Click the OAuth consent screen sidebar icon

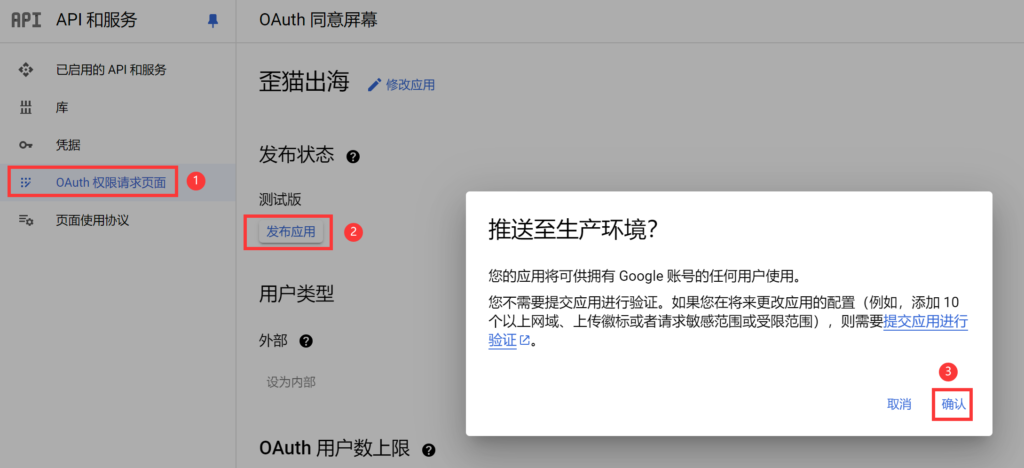pyautogui.click(x=25, y=183)
